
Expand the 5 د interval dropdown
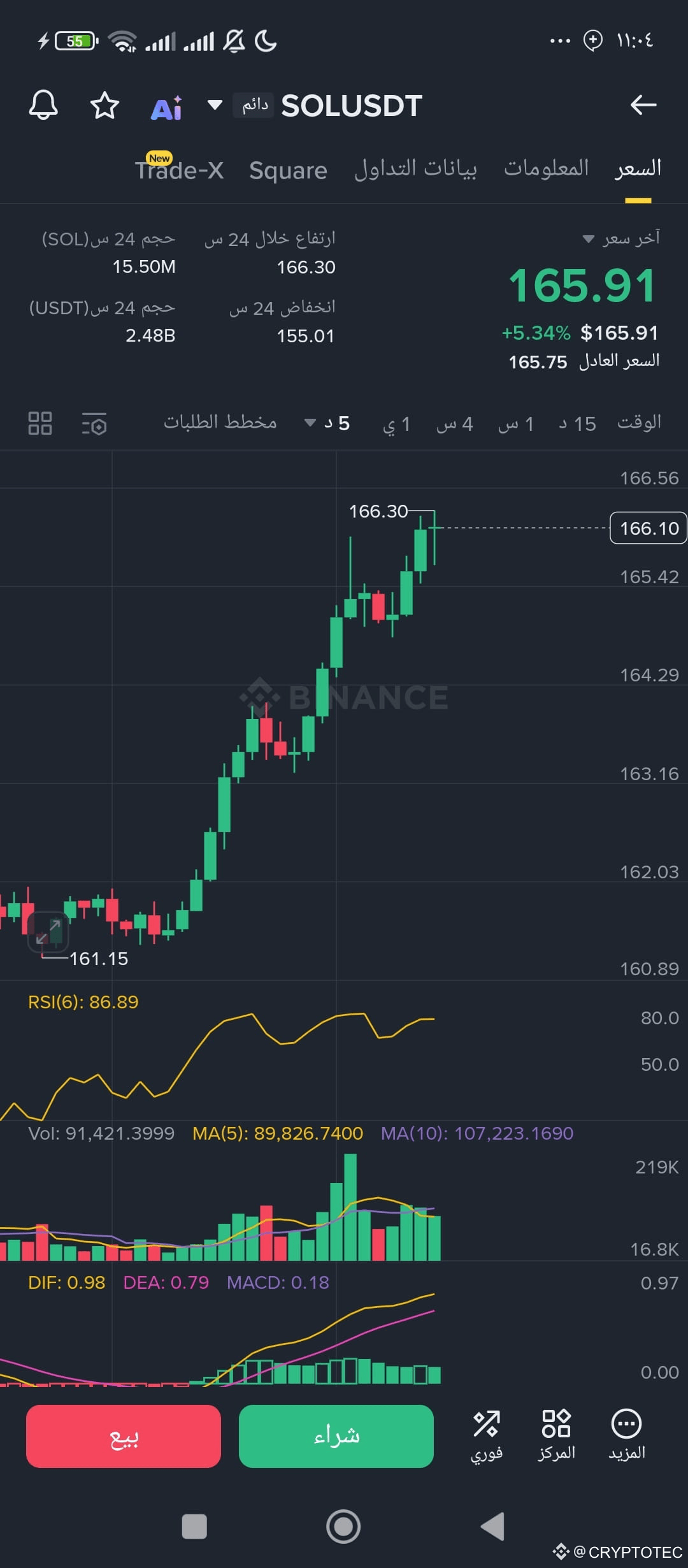pyautogui.click(x=327, y=423)
